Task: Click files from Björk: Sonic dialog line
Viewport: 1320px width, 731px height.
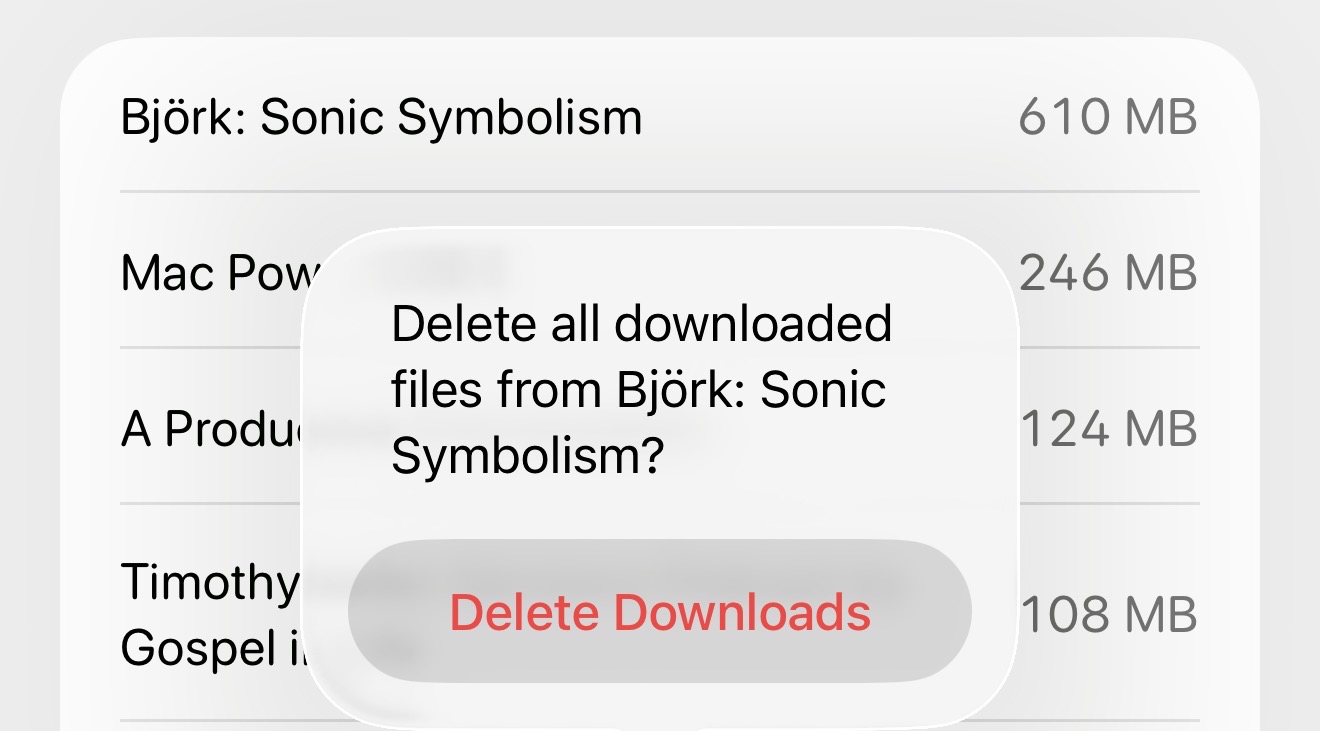Action: 638,390
